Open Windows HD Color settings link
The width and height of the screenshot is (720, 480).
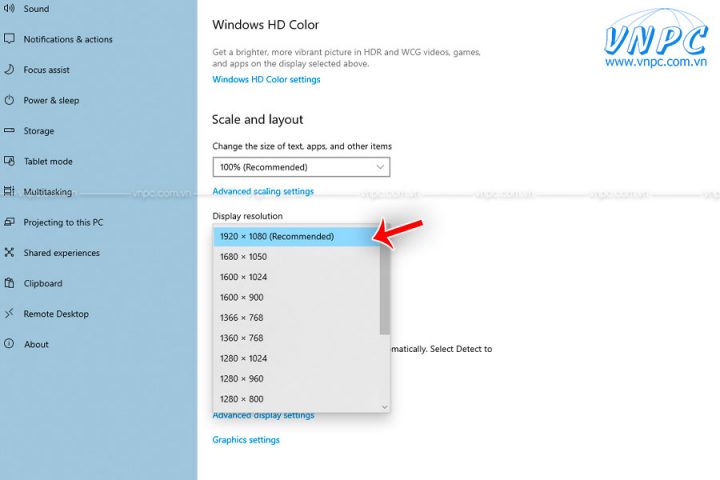266,80
